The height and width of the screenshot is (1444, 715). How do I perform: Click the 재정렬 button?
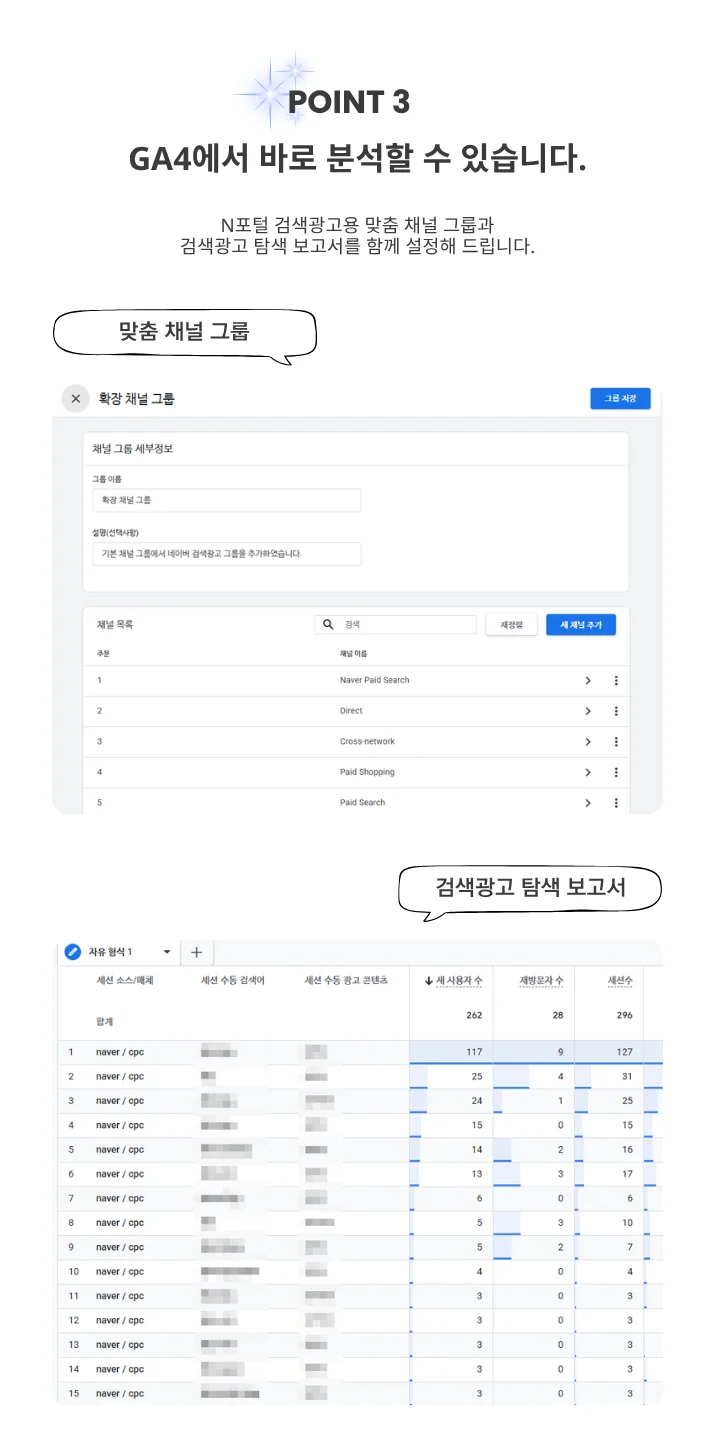click(511, 625)
